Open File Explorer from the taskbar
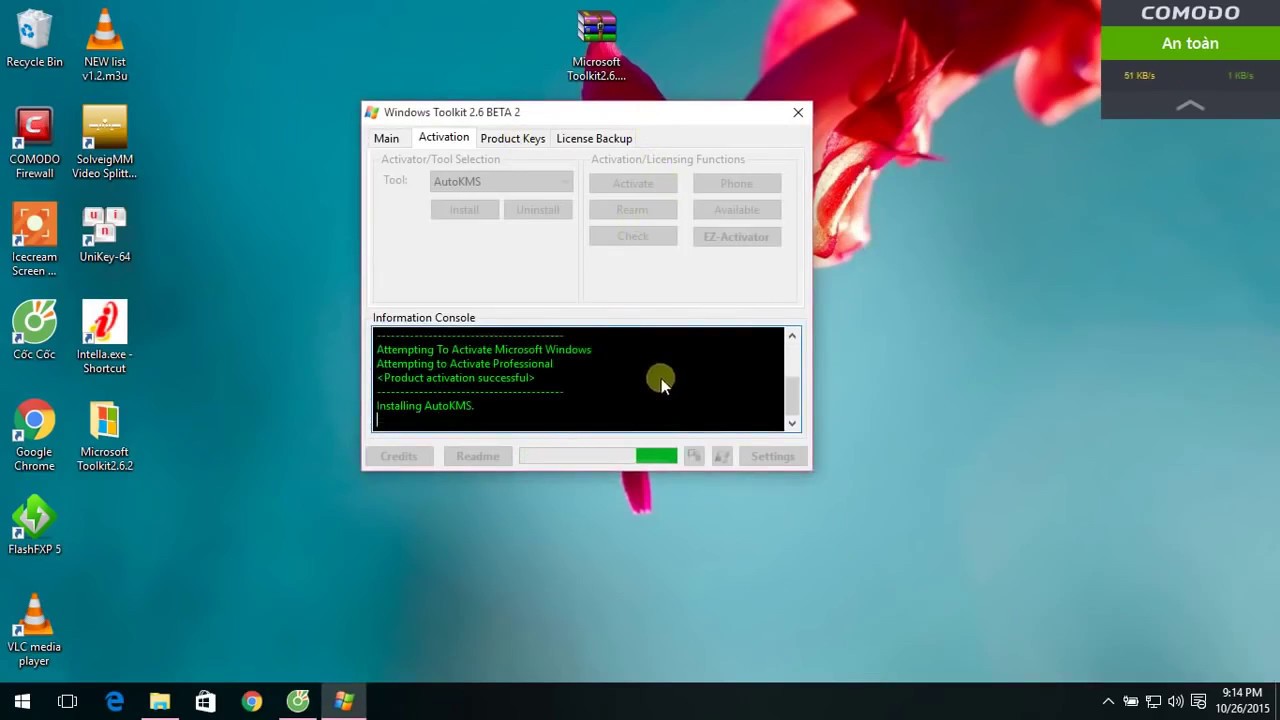This screenshot has width=1280, height=720. 160,702
